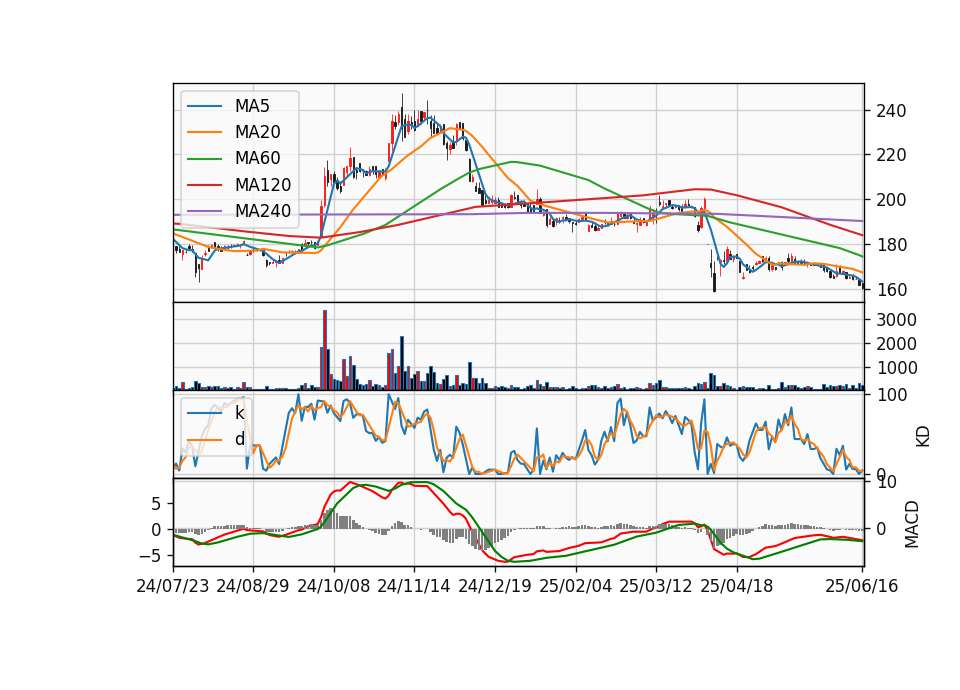Click the 24/12/19 date axis label
The height and width of the screenshot is (690, 960).
pos(495,586)
